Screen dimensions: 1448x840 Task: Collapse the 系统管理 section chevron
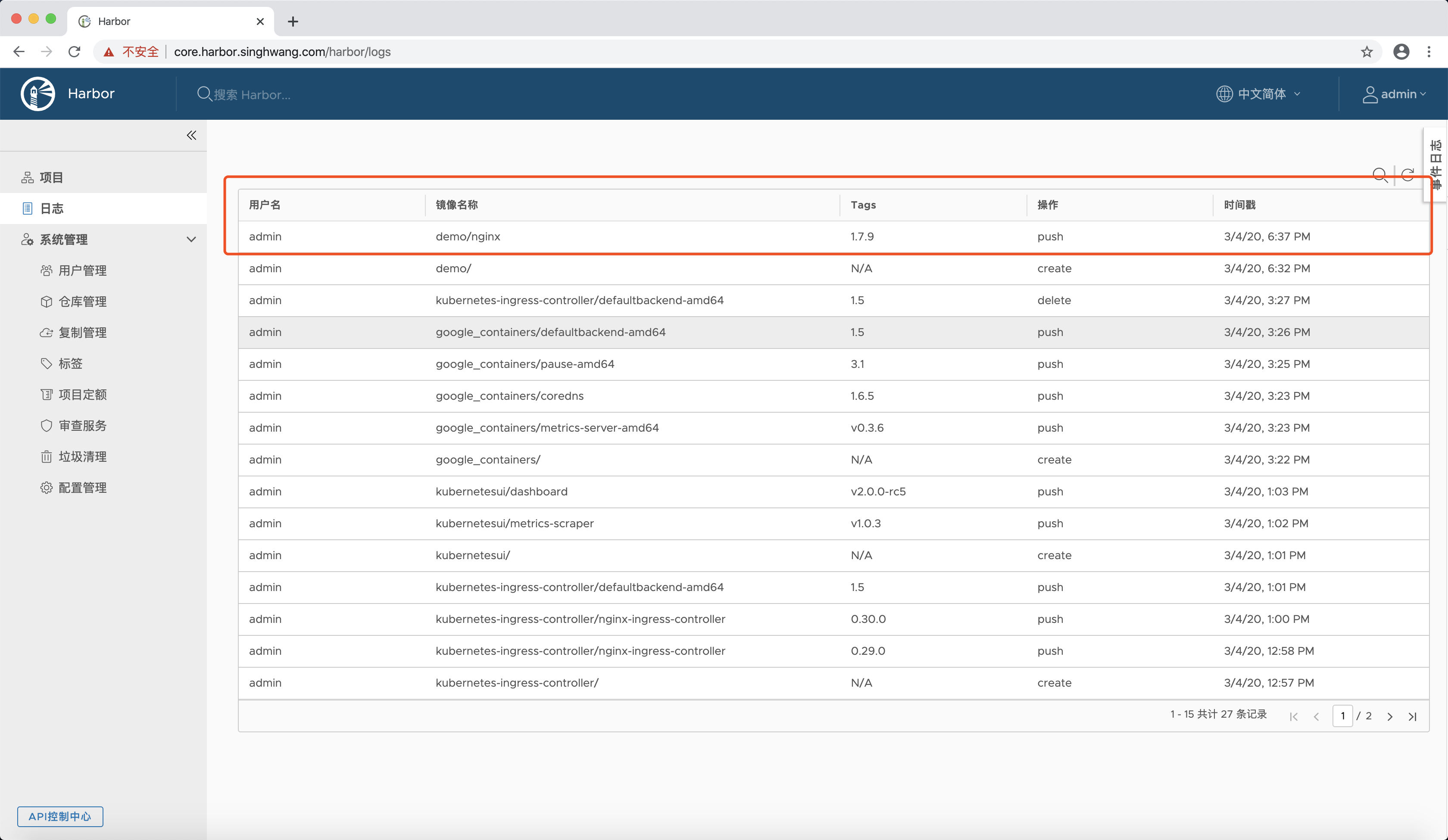pyautogui.click(x=191, y=239)
